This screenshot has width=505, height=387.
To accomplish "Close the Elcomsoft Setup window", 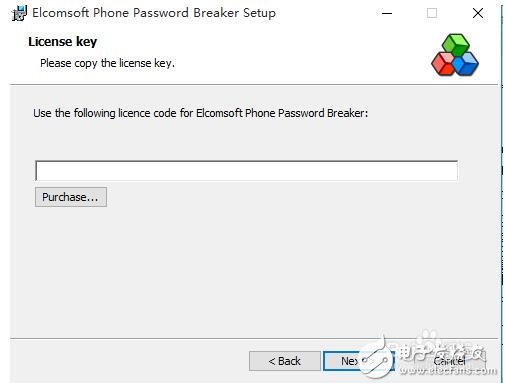I will click(478, 13).
